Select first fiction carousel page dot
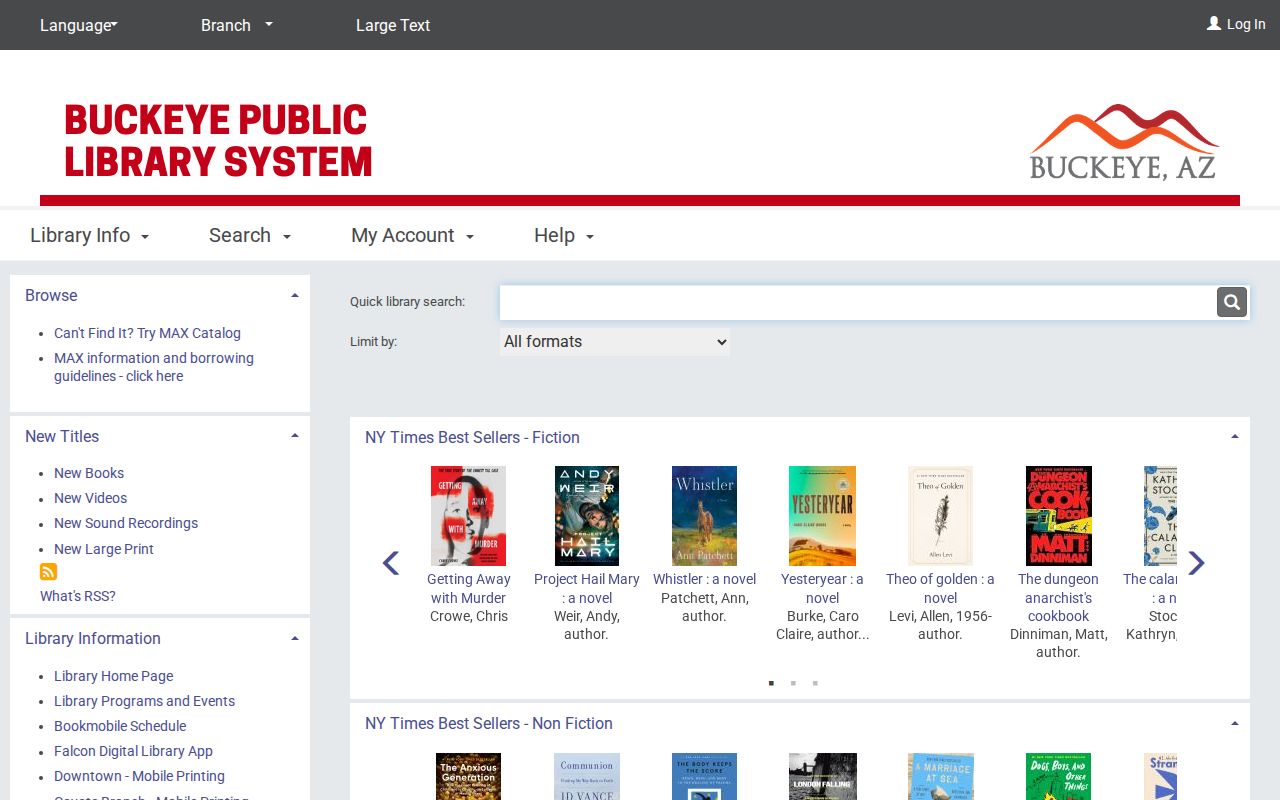 tap(771, 683)
